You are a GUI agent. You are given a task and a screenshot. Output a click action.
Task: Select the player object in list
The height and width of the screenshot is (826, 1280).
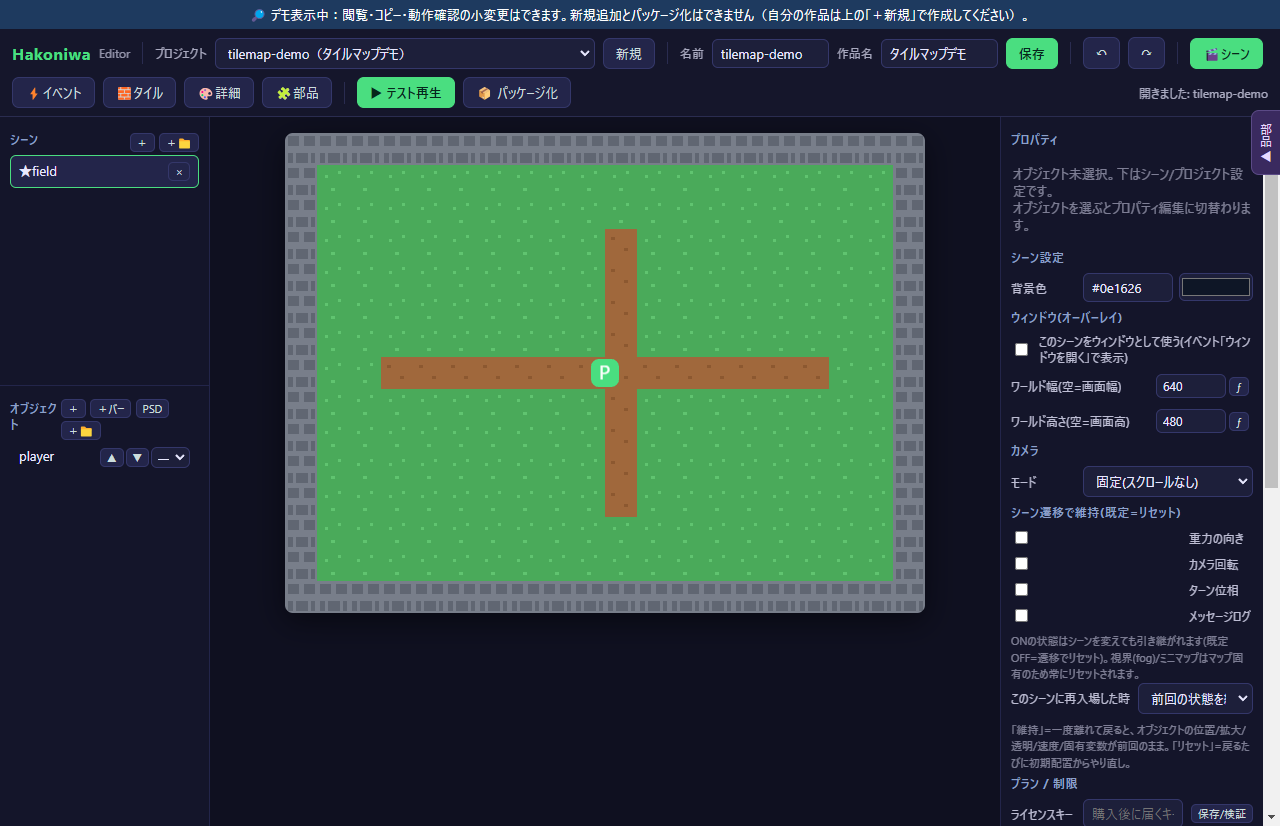pyautogui.click(x=37, y=457)
